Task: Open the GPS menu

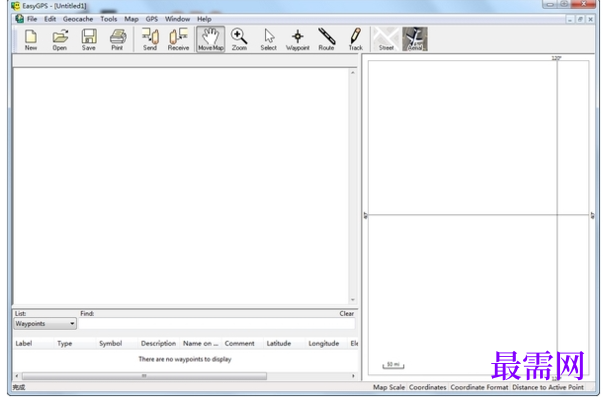Action: (152, 19)
